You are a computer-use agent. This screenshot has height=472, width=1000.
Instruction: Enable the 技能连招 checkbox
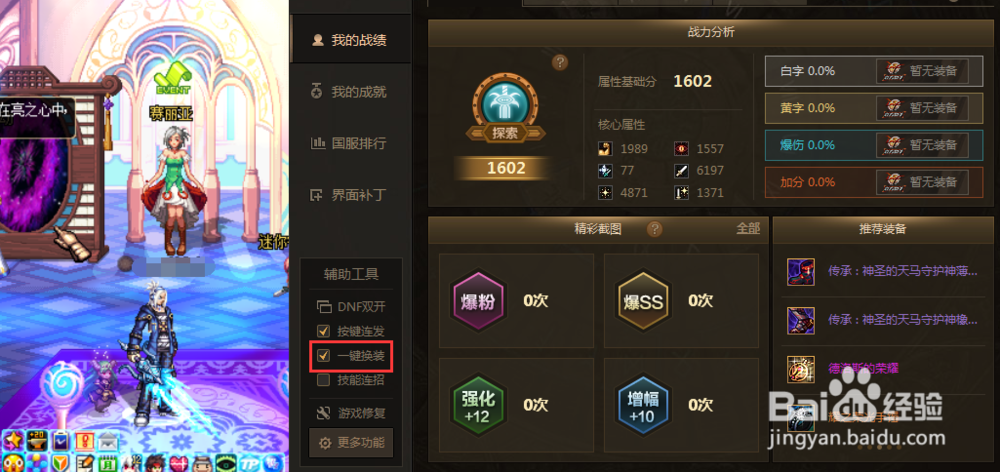point(323,380)
